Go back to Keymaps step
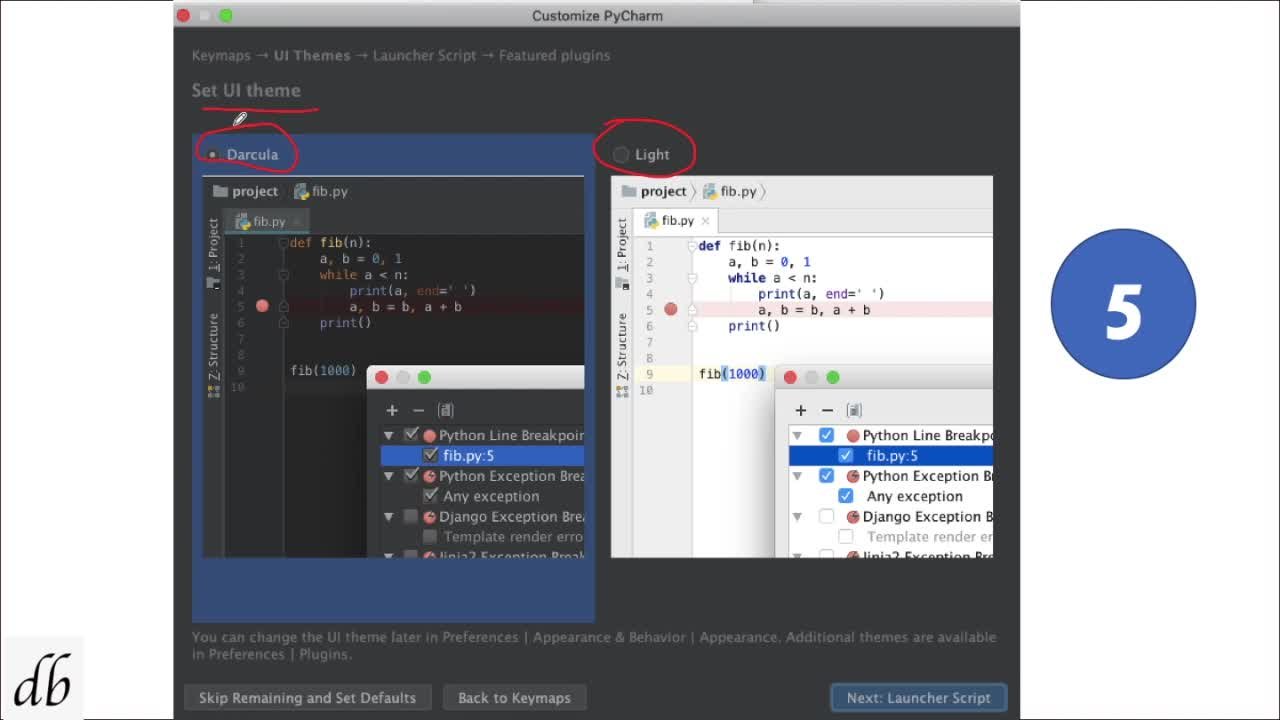1280x720 pixels. (x=514, y=698)
